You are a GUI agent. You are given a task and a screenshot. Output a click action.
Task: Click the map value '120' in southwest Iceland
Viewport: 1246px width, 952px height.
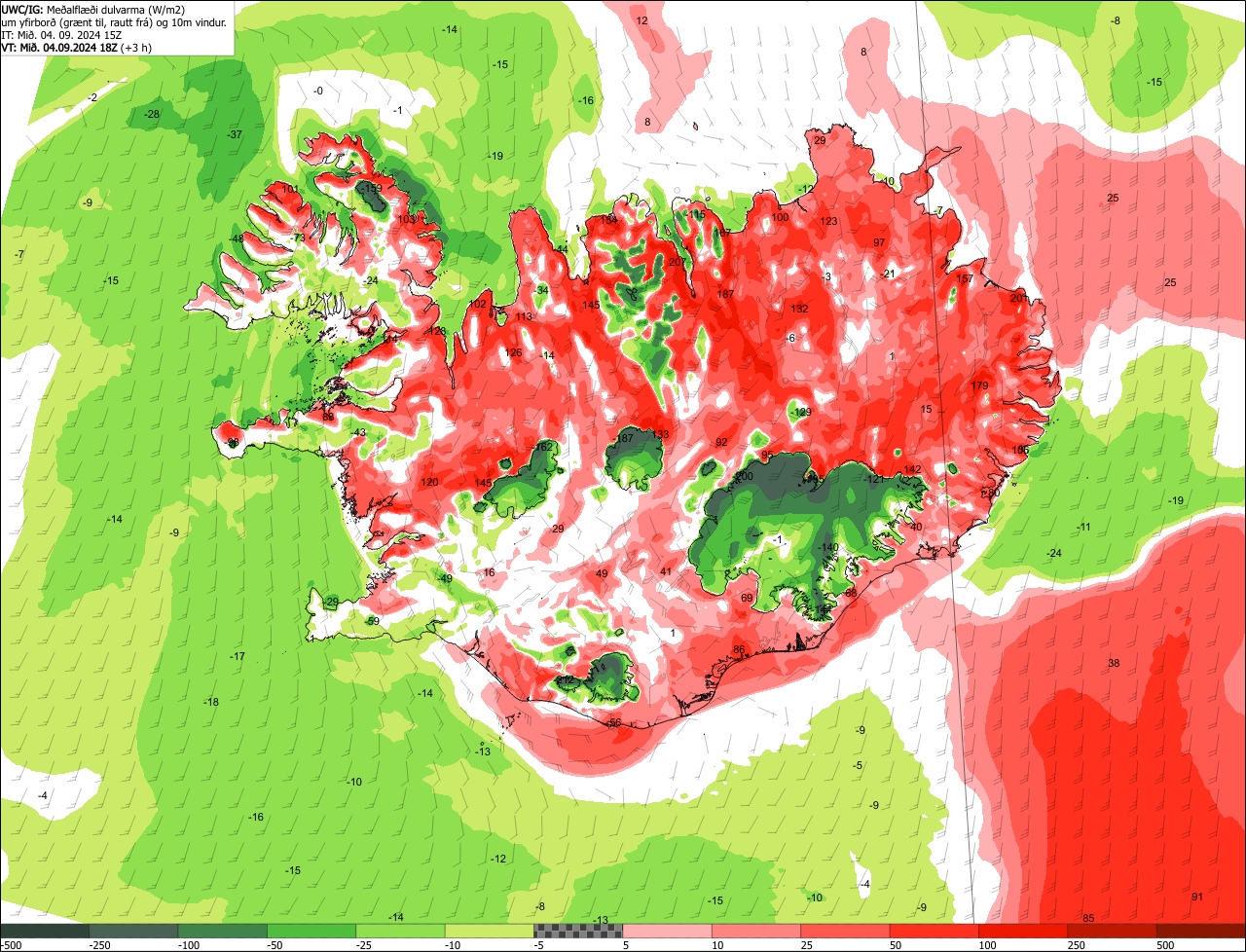coord(429,482)
